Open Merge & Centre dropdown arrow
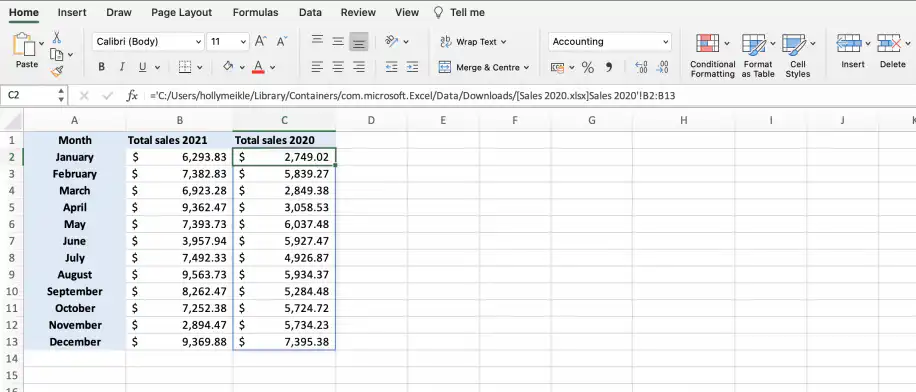 (x=526, y=68)
